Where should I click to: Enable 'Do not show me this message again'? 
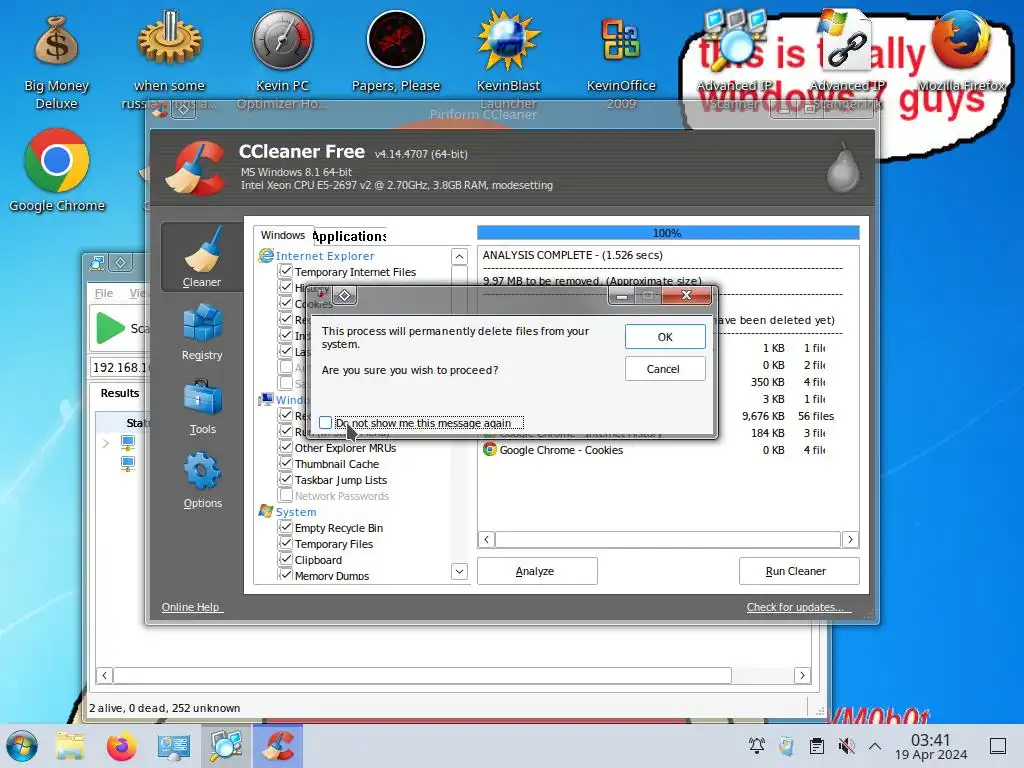(x=325, y=423)
